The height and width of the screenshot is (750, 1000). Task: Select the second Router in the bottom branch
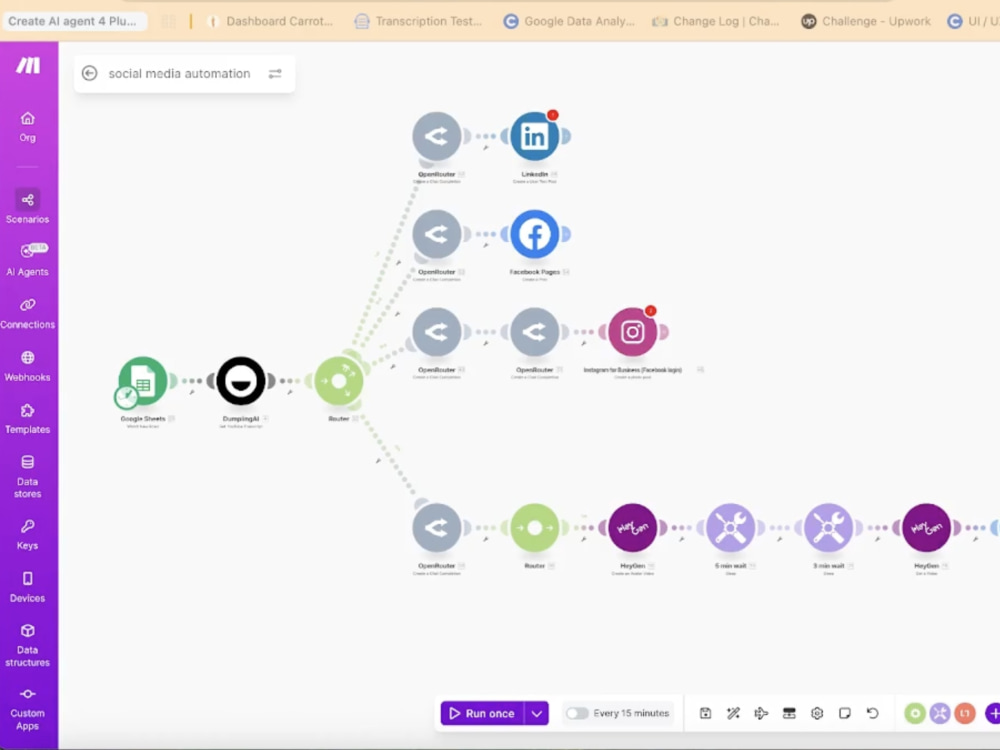(534, 527)
